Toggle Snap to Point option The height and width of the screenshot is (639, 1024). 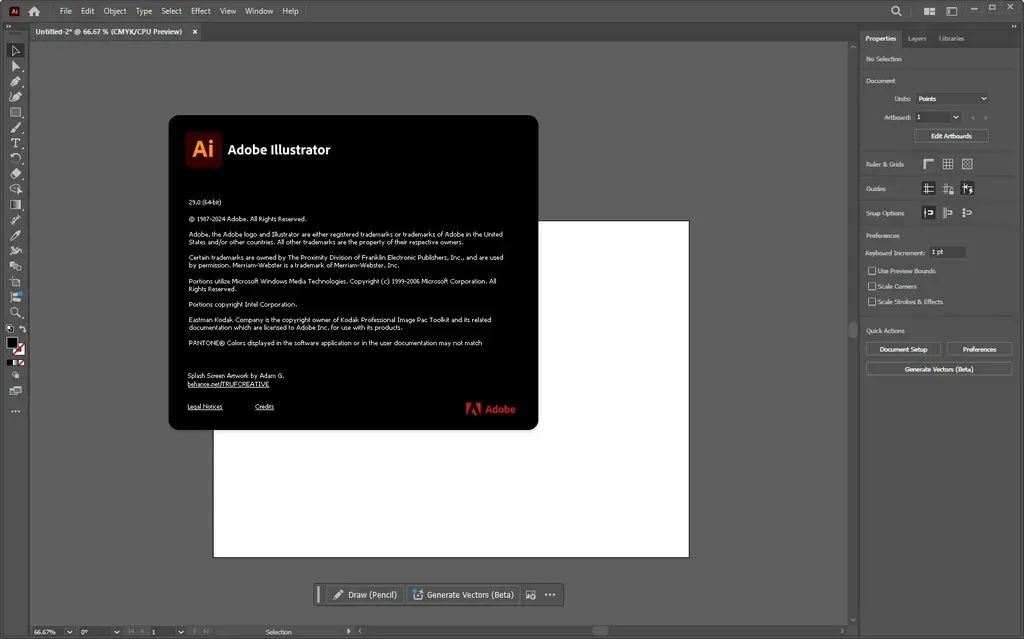tap(928, 213)
